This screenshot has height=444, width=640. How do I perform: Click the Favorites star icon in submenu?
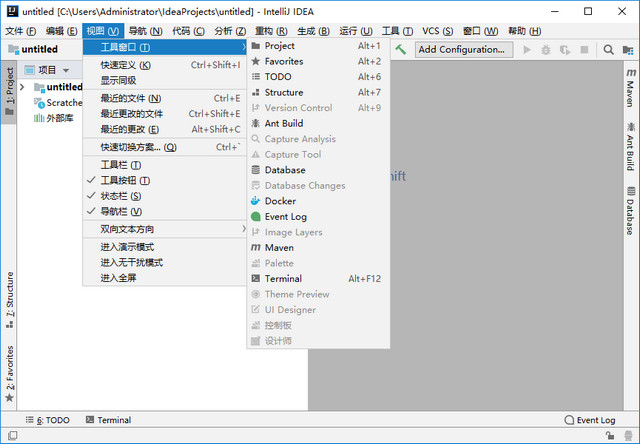click(x=256, y=61)
